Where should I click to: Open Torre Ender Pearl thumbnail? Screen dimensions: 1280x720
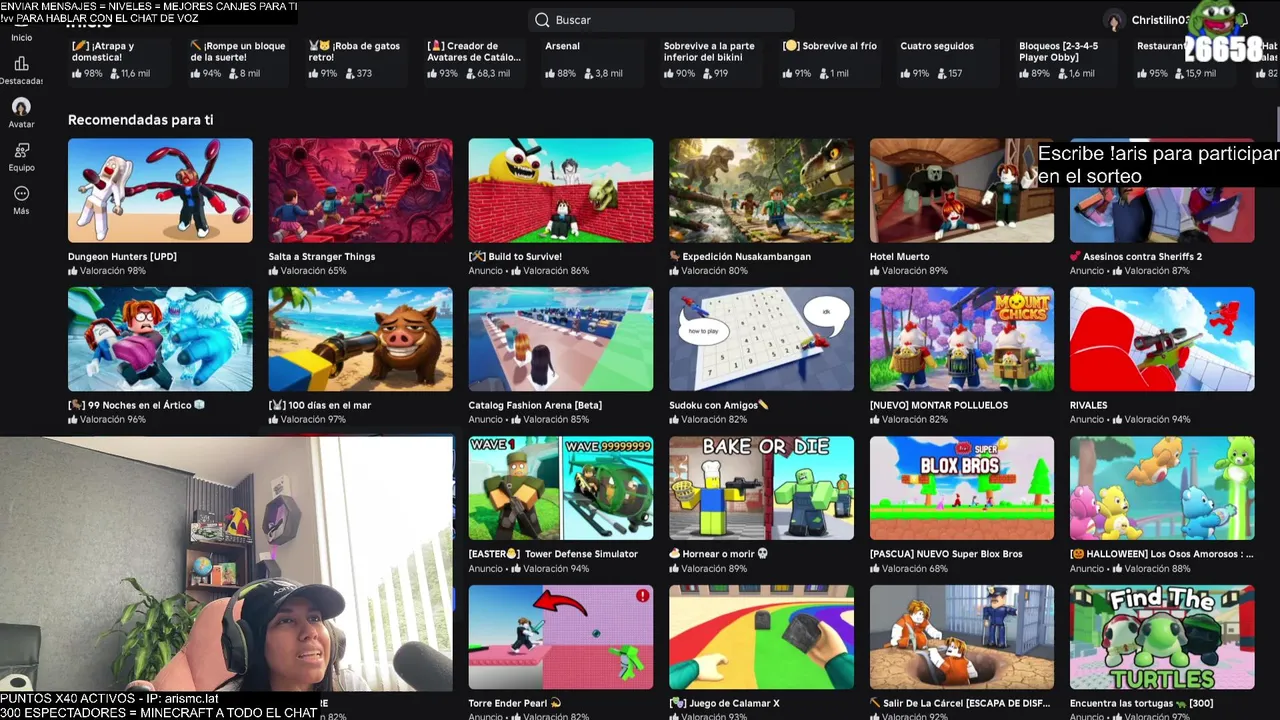coord(561,637)
